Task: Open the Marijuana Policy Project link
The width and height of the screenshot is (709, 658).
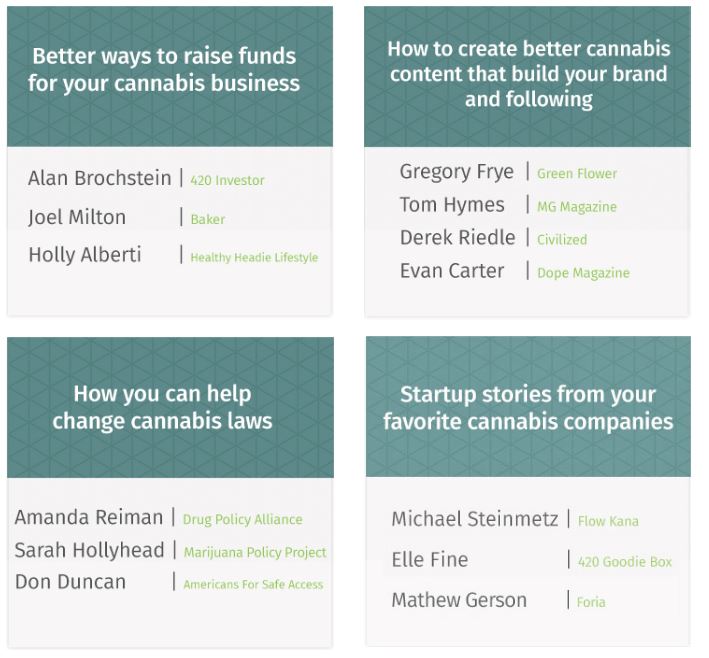Action: 254,552
